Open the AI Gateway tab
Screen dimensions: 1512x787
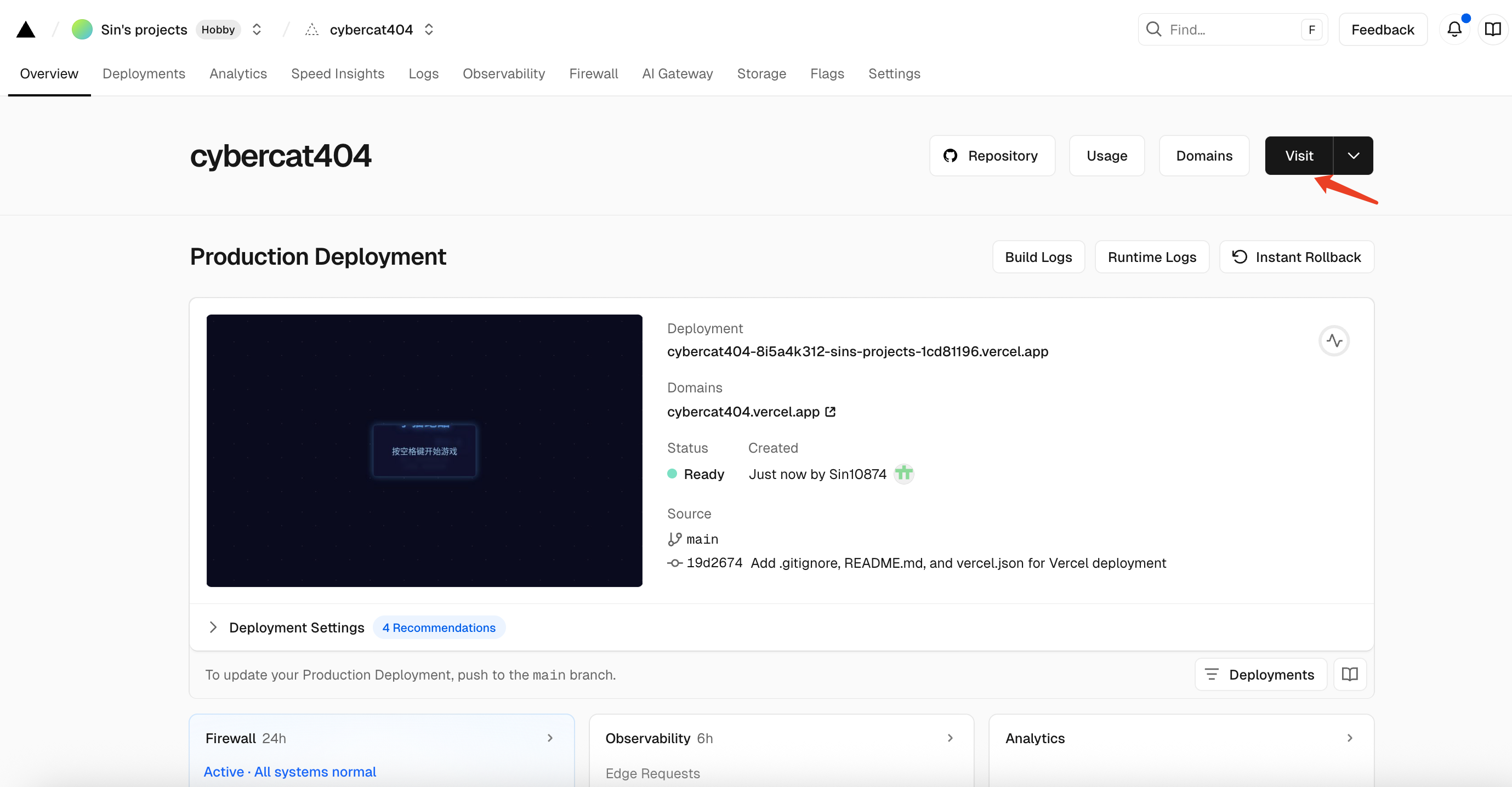pyautogui.click(x=678, y=74)
